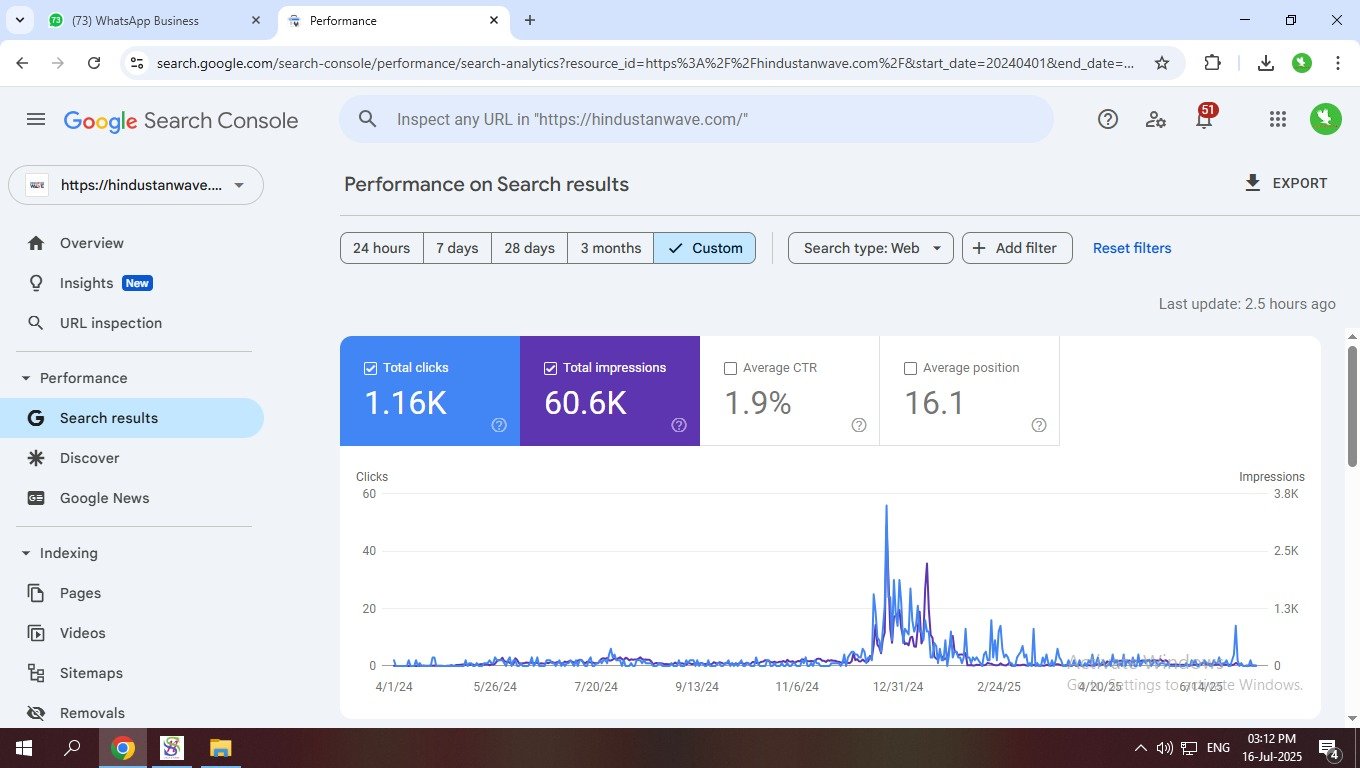This screenshot has width=1360, height=768.
Task: Open the Google apps grid icon
Action: (1277, 120)
